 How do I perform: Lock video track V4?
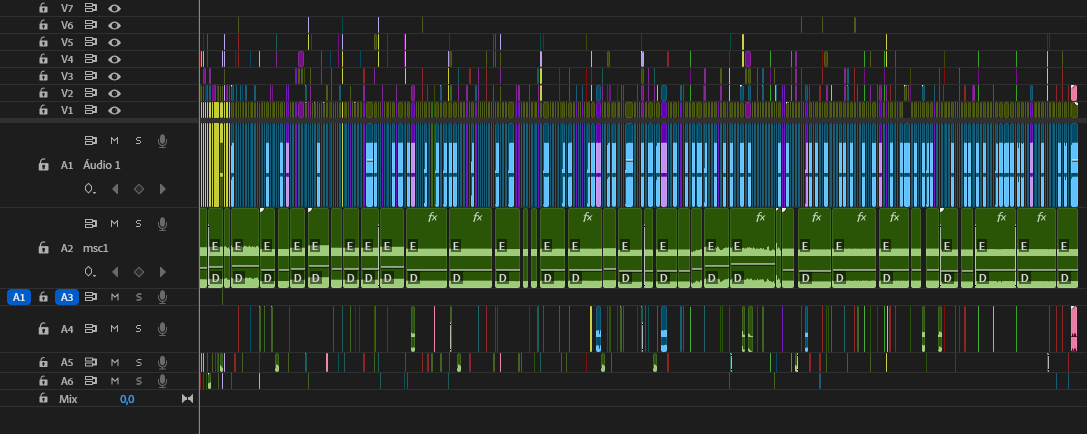43,59
